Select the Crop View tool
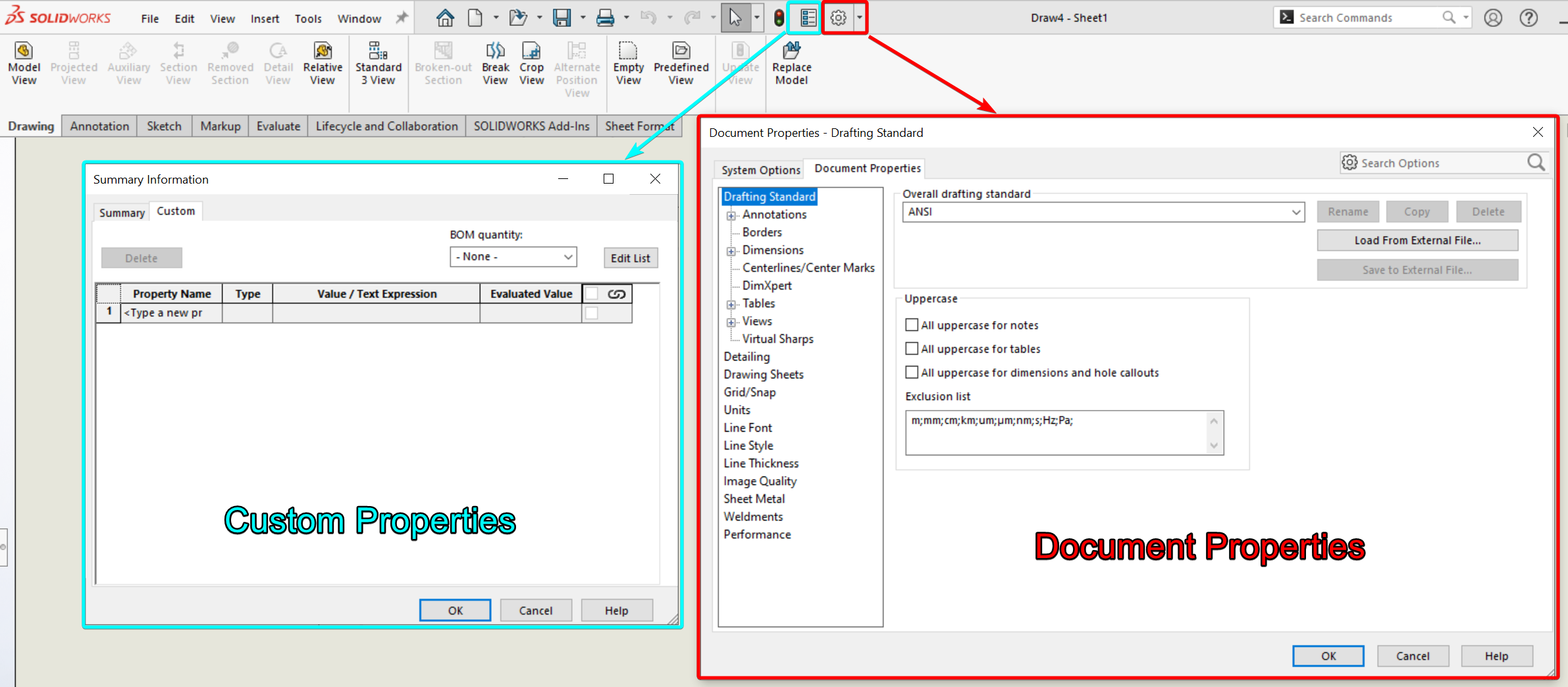This screenshot has height=687, width=1568. (531, 51)
